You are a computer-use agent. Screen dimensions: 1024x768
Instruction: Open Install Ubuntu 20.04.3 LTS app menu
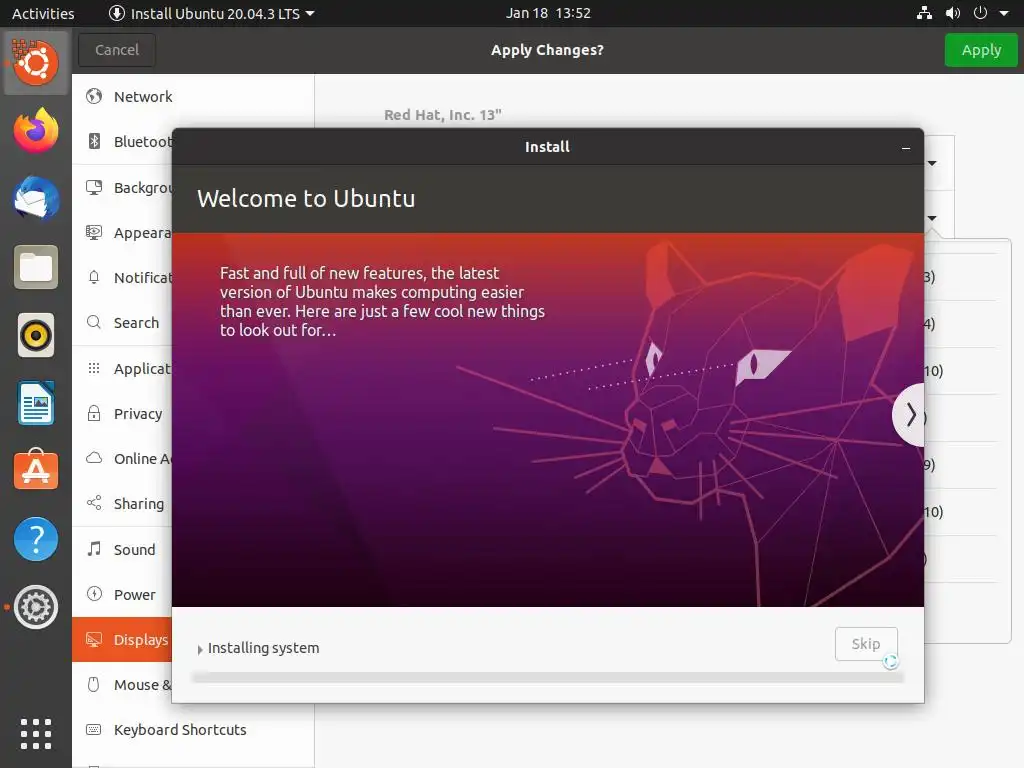(x=212, y=13)
